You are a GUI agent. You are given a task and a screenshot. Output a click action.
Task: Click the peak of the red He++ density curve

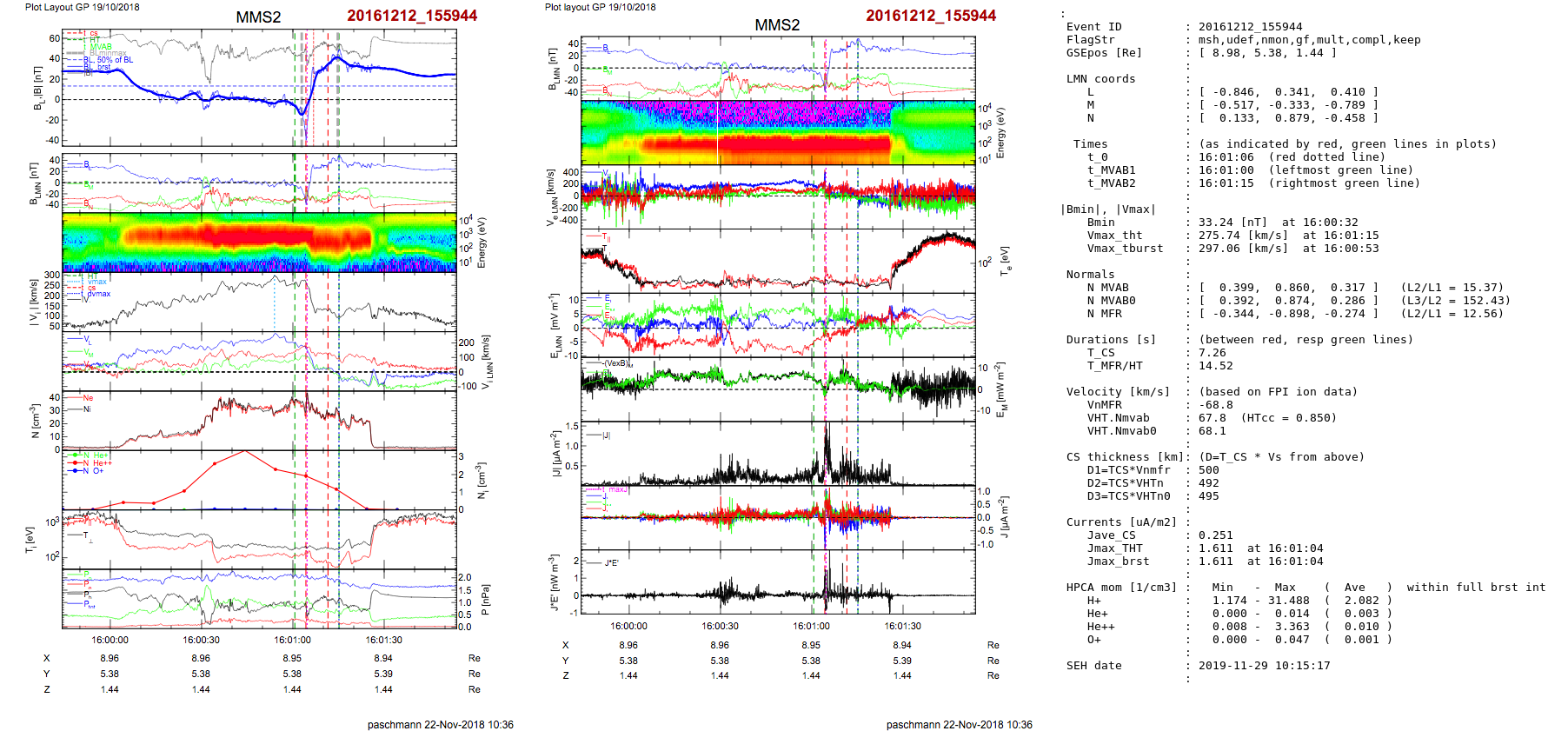click(x=245, y=451)
